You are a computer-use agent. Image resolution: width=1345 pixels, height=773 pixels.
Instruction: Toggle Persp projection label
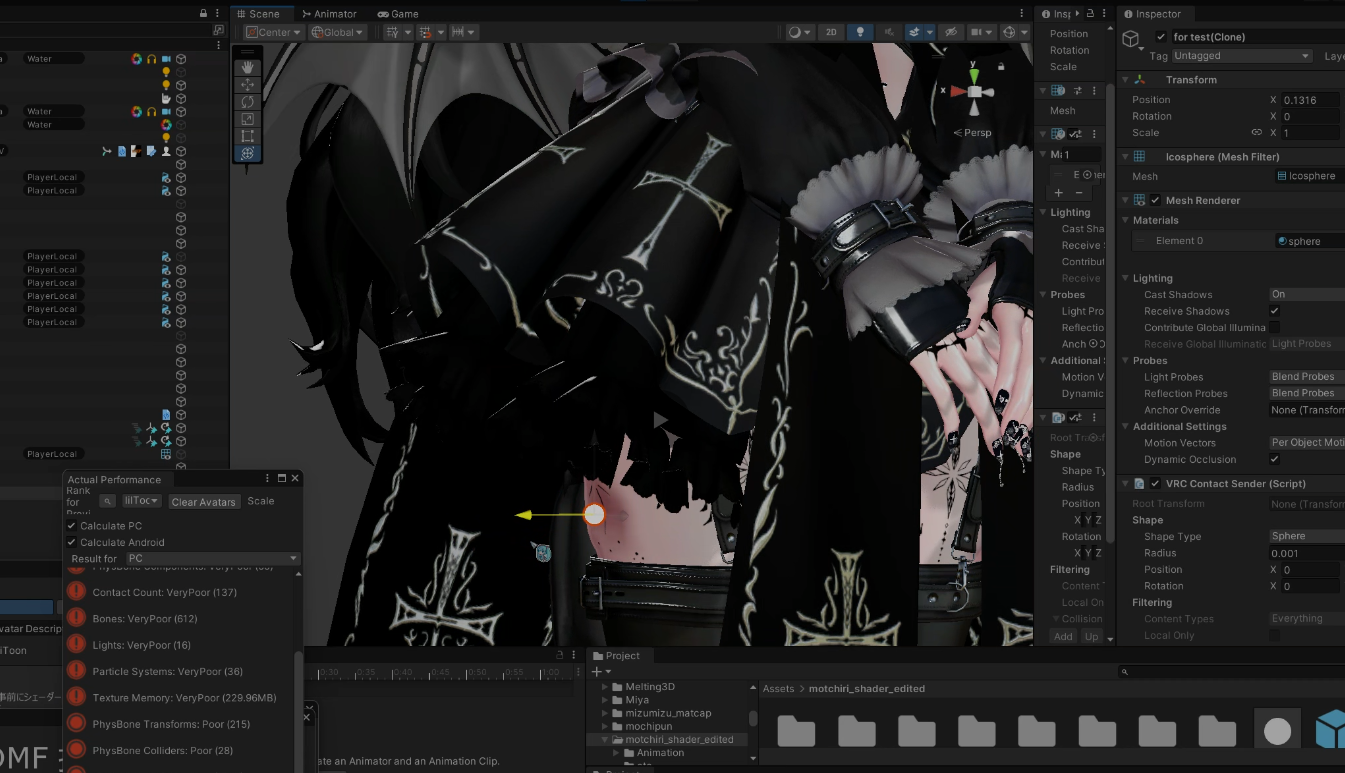click(x=973, y=132)
